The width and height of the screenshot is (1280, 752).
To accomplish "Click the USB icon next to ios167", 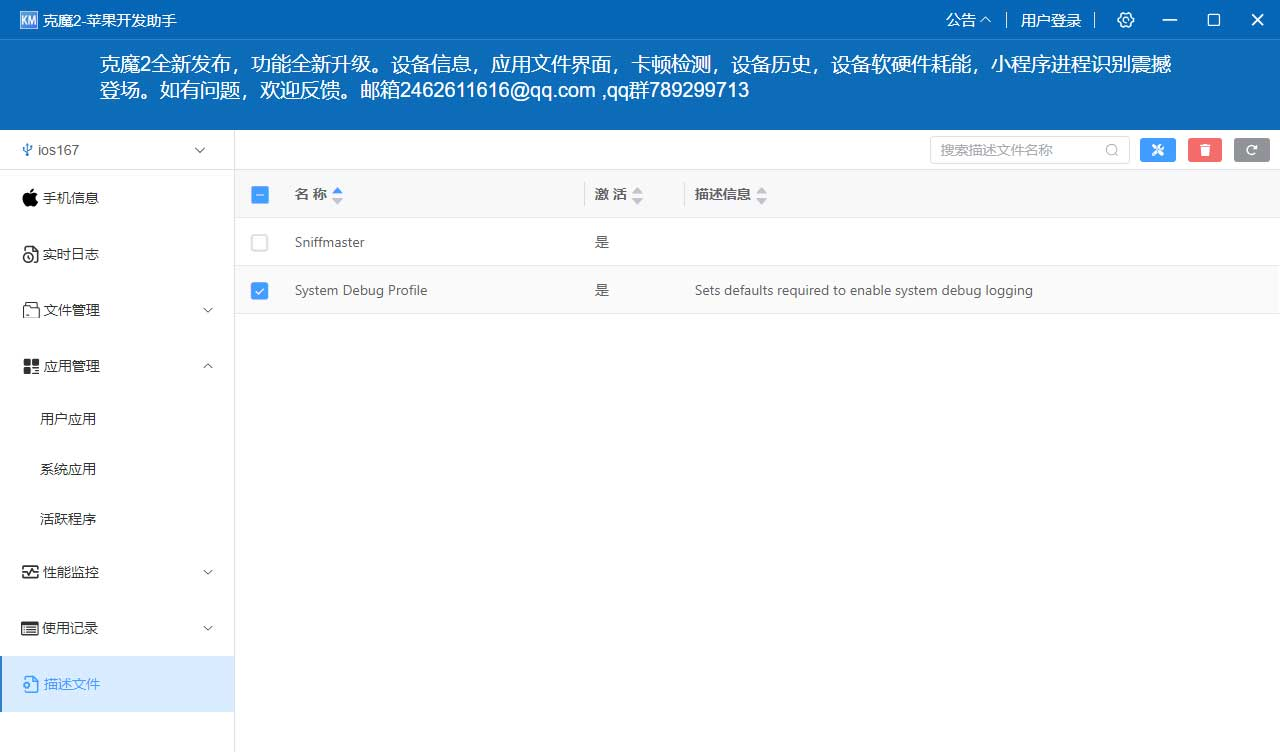I will [x=26, y=150].
